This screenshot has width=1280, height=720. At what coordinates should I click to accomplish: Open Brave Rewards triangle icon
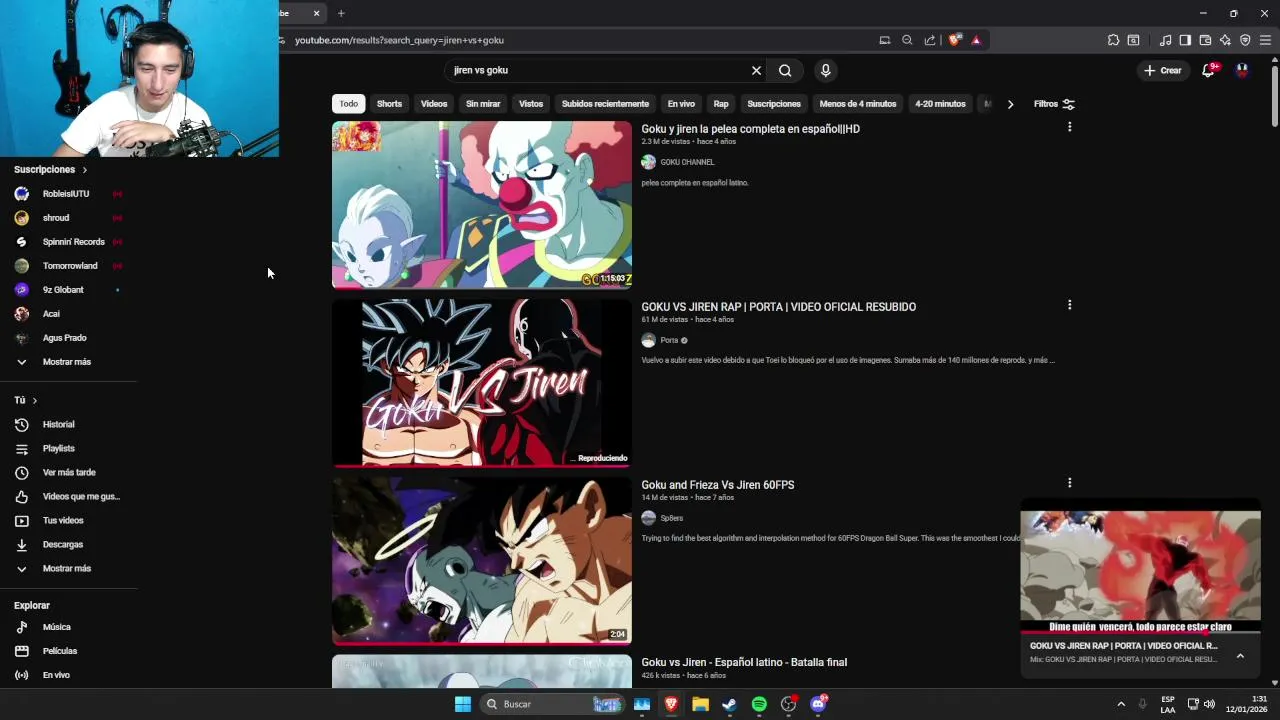[976, 40]
